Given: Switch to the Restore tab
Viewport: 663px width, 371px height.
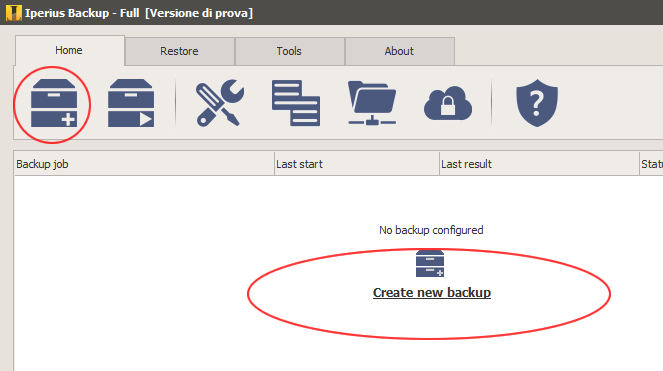Looking at the screenshot, I should 179,51.
